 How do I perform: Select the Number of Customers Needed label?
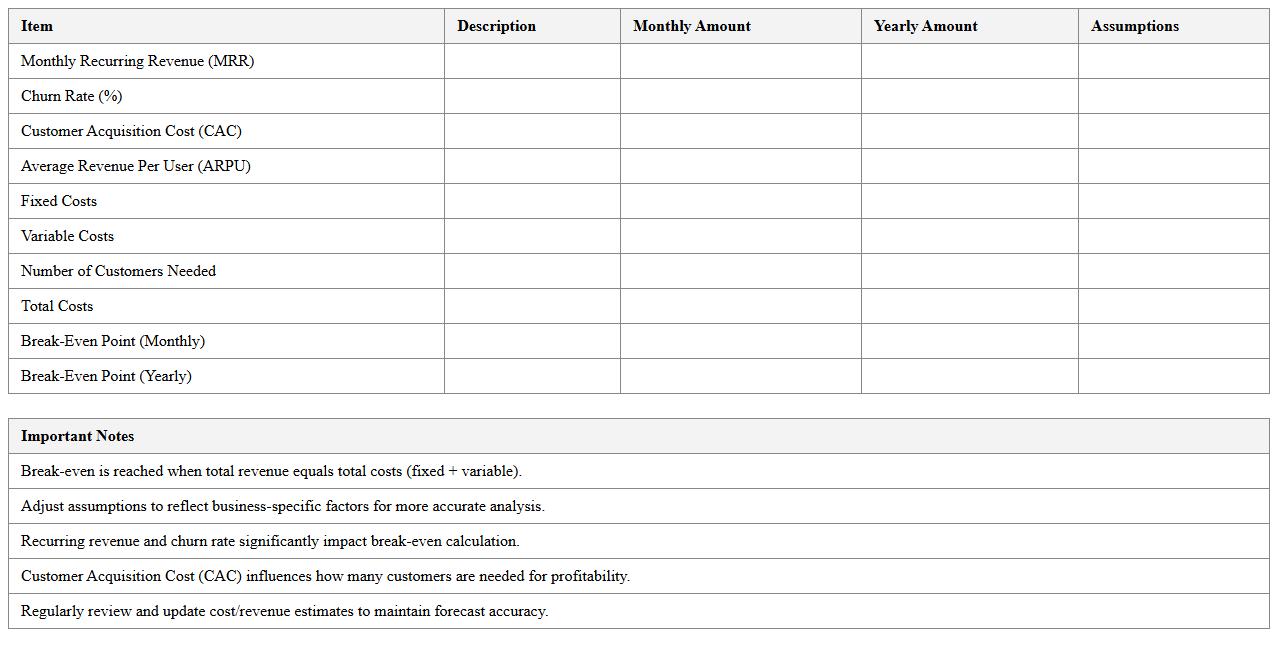click(118, 271)
